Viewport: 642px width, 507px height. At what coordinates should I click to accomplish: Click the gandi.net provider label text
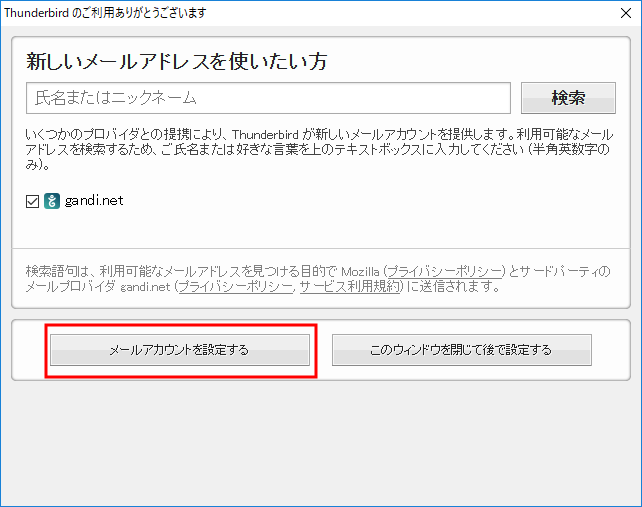pyautogui.click(x=94, y=201)
